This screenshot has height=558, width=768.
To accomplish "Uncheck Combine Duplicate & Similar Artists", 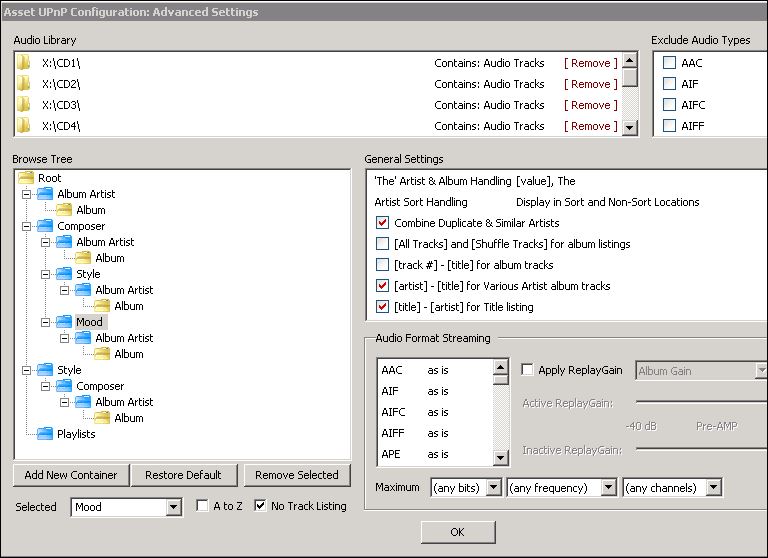I will (x=383, y=223).
